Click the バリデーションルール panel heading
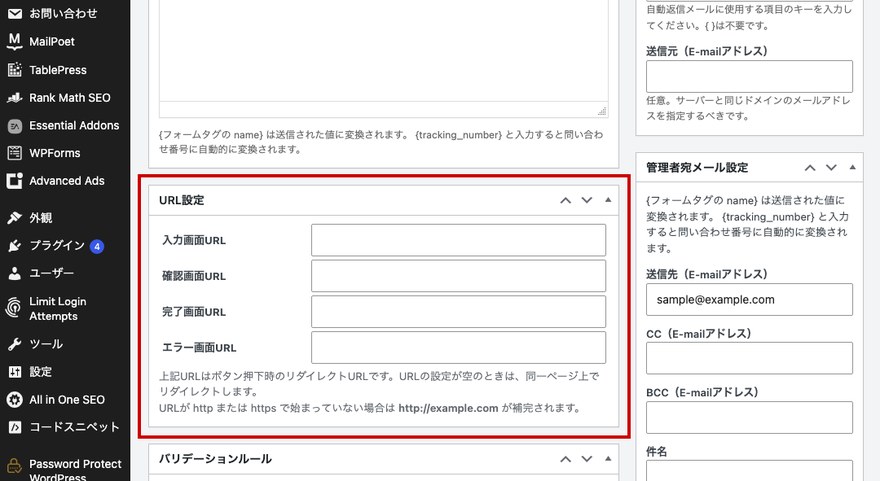 coord(215,459)
